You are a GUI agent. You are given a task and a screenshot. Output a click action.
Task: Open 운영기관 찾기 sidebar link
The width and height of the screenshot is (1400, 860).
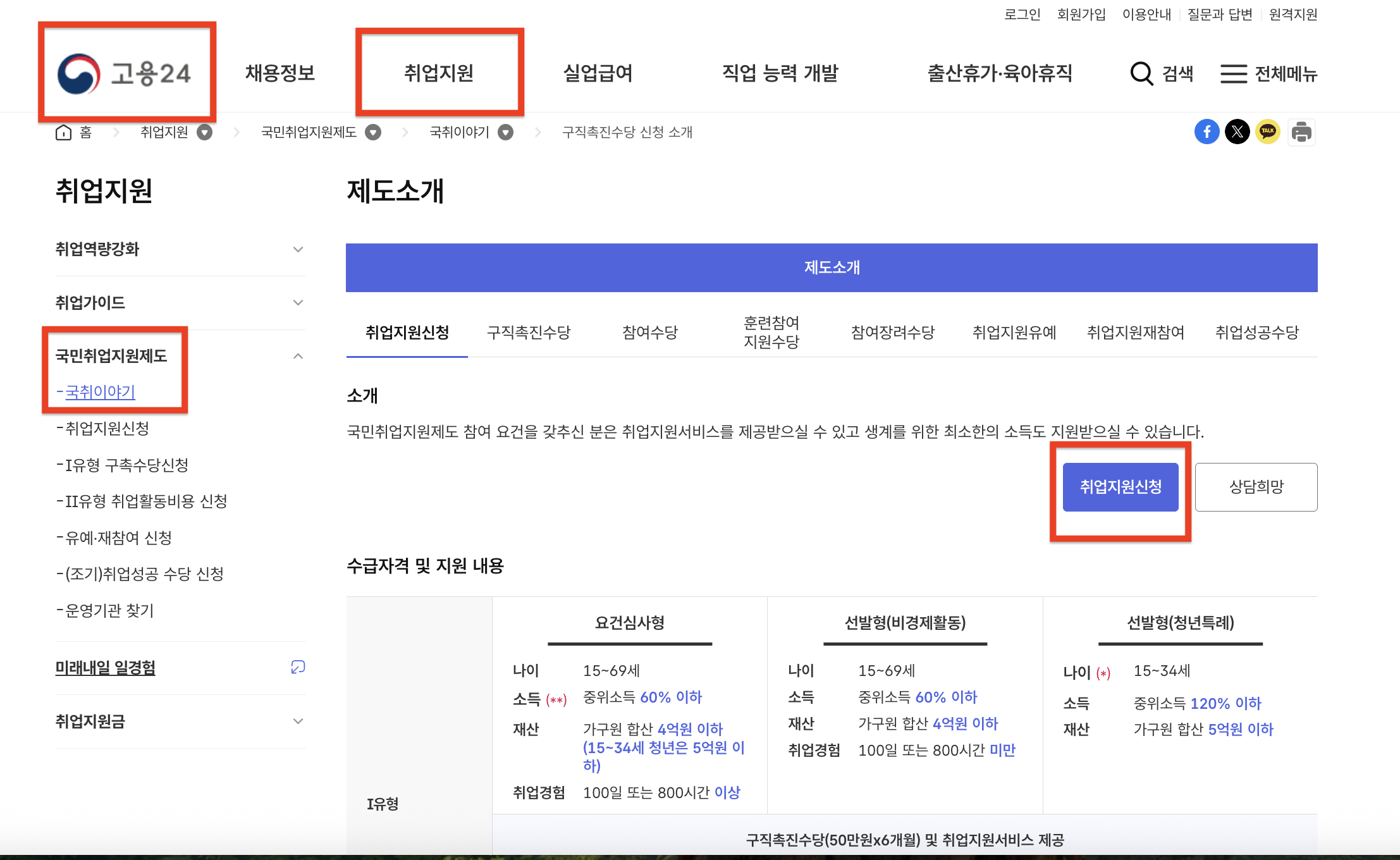click(109, 610)
